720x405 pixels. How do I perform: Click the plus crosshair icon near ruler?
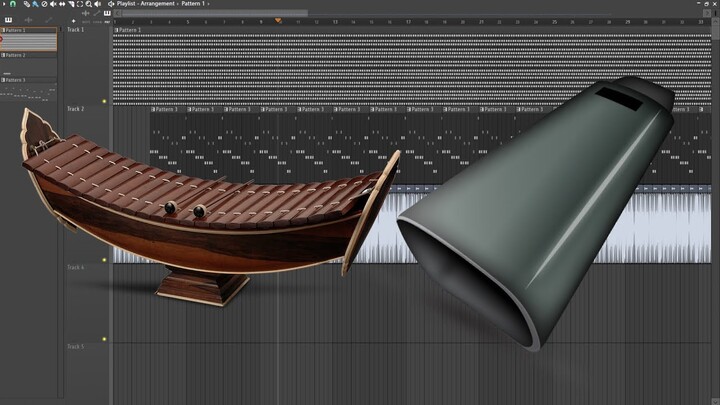[73, 21]
